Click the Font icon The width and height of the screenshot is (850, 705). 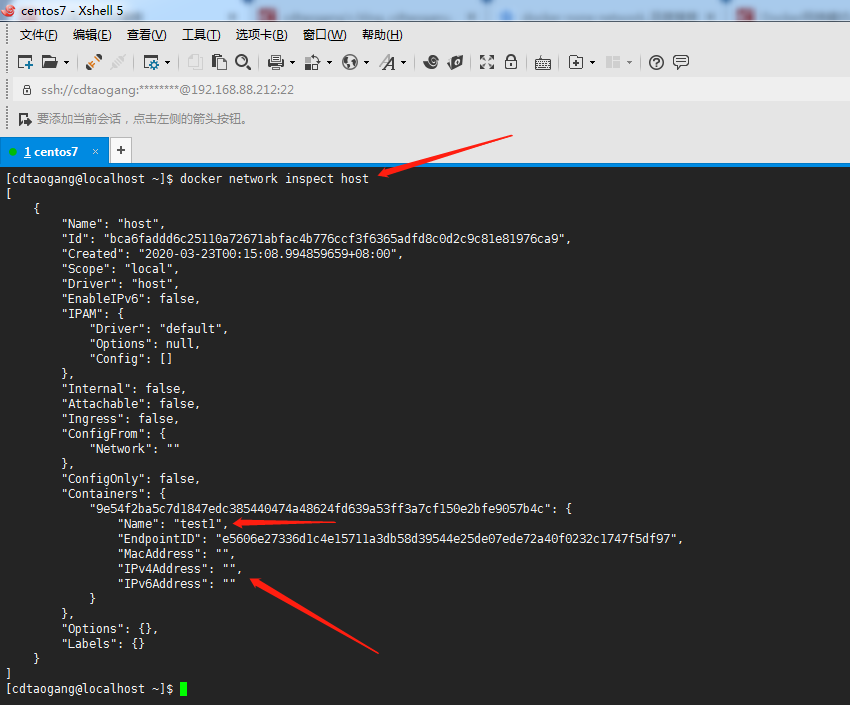(x=387, y=63)
